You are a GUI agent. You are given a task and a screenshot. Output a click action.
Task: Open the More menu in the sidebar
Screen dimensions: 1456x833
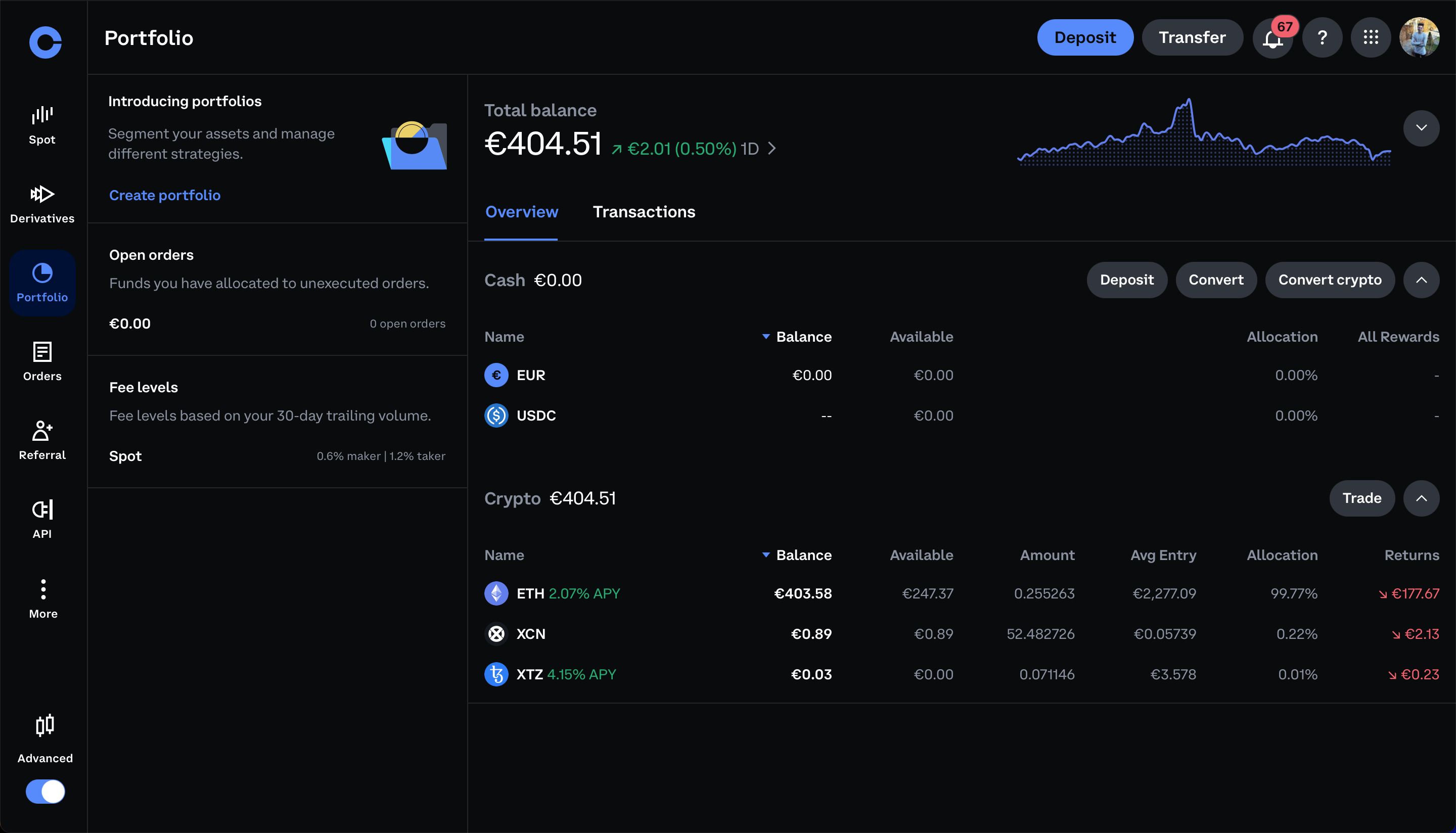tap(43, 598)
